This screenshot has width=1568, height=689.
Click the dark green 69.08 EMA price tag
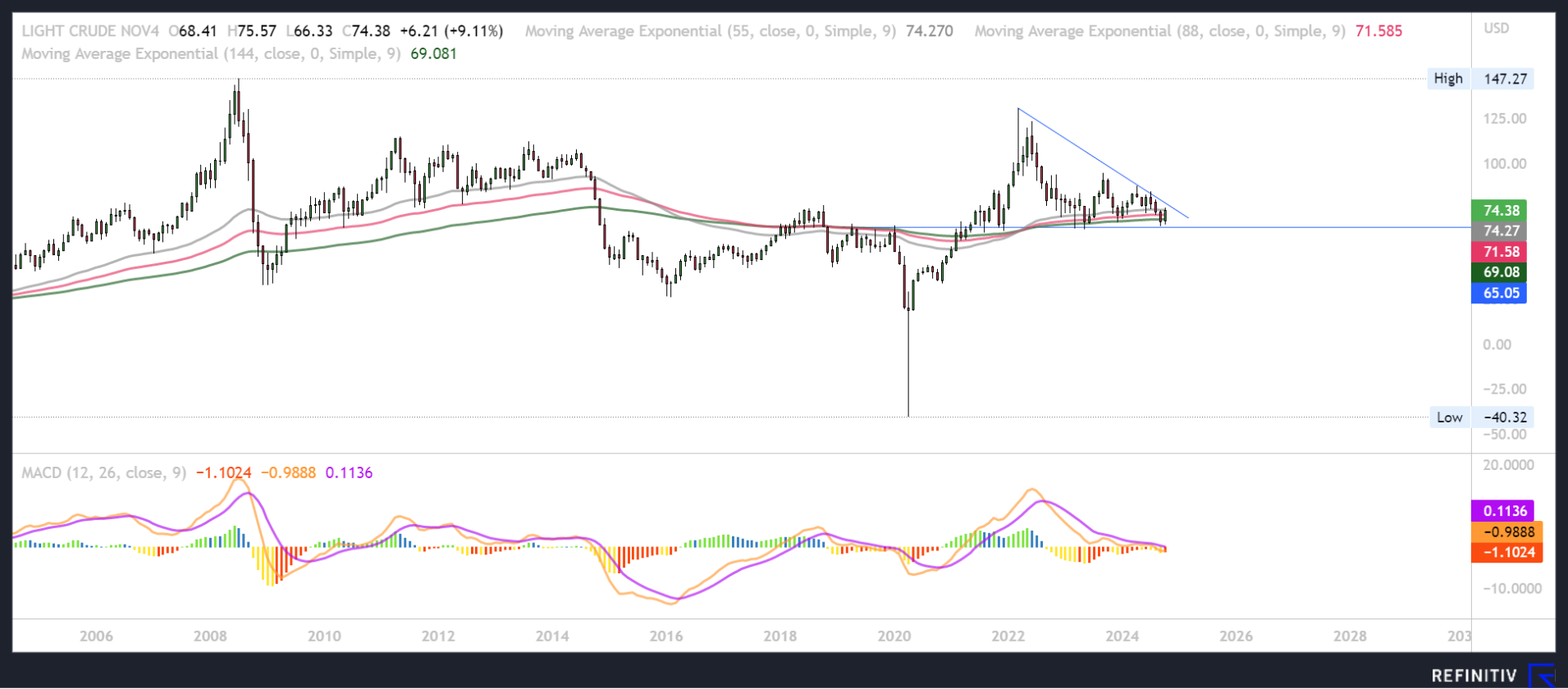click(x=1500, y=271)
